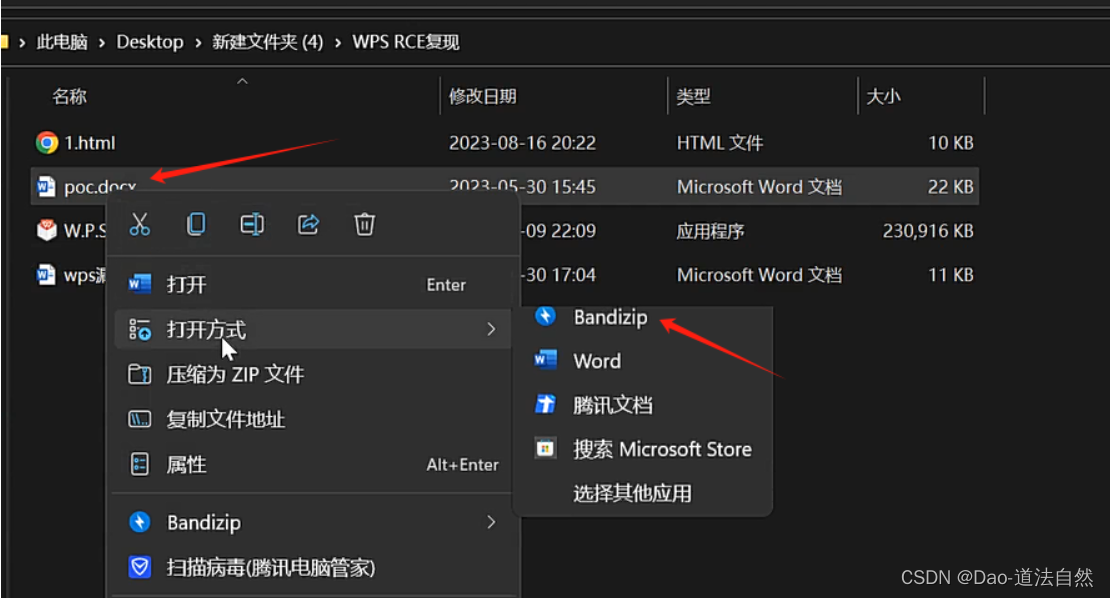1110x598 pixels.
Task: Select the poc.docx file name
Action: point(100,187)
